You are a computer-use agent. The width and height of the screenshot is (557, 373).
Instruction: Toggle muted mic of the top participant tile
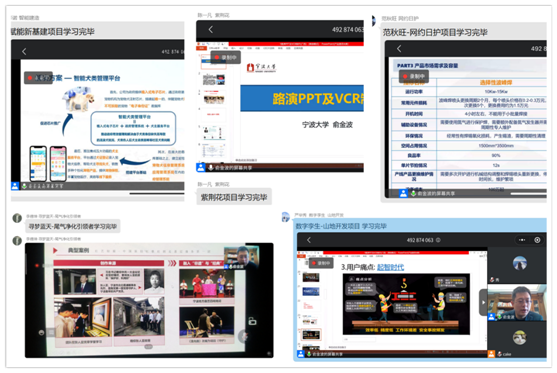click(x=492, y=280)
